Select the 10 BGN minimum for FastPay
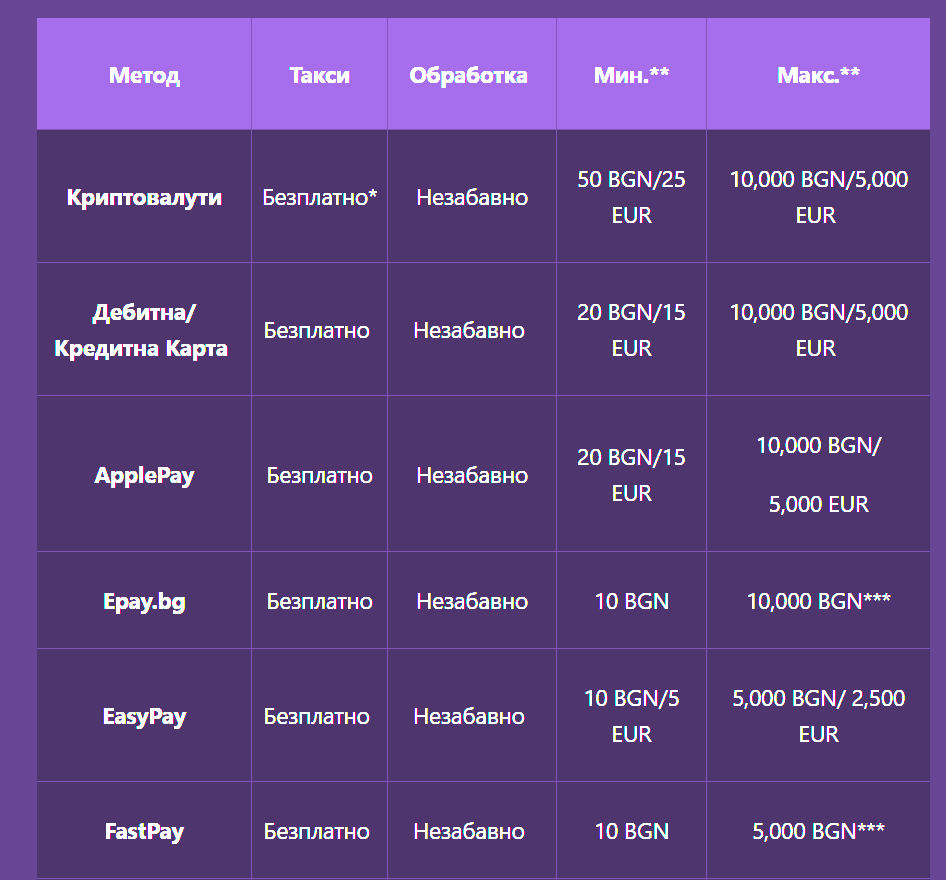The width and height of the screenshot is (946, 880). tap(632, 831)
